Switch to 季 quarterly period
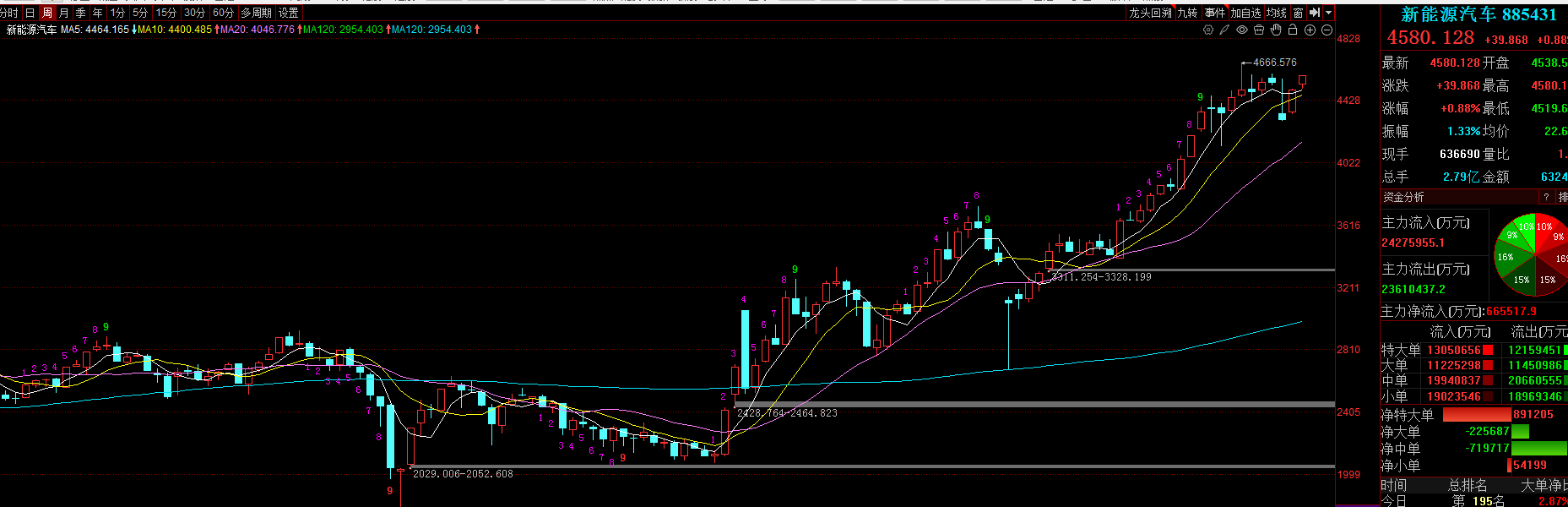Image resolution: width=1568 pixels, height=507 pixels. click(x=81, y=13)
